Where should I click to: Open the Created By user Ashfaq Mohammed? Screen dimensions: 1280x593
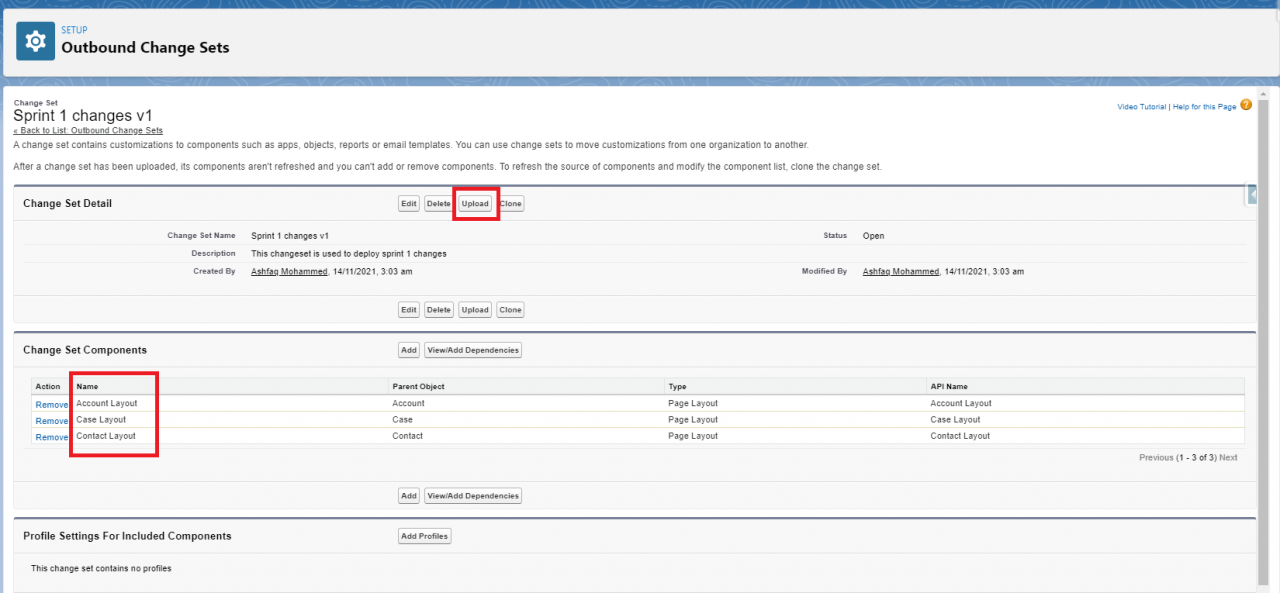[289, 271]
